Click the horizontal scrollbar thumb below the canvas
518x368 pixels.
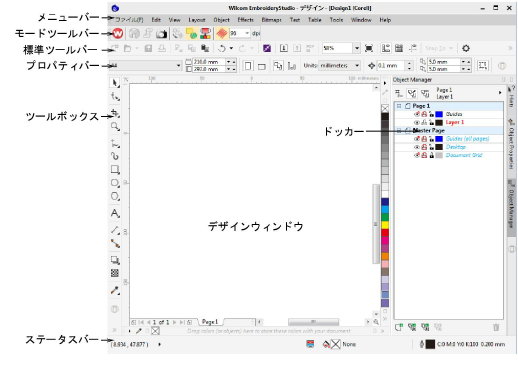tap(313, 322)
